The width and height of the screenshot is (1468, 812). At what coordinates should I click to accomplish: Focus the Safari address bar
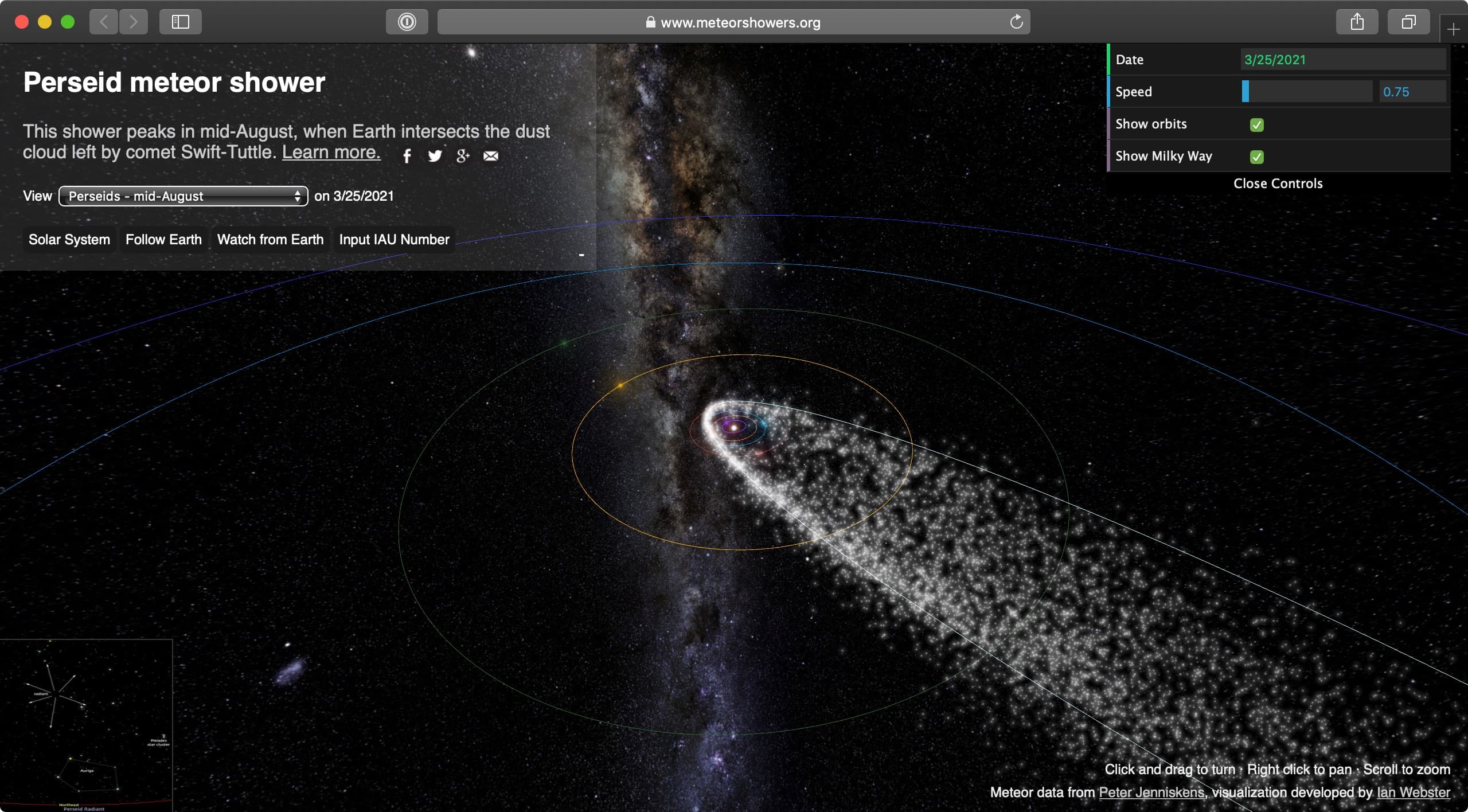[733, 22]
